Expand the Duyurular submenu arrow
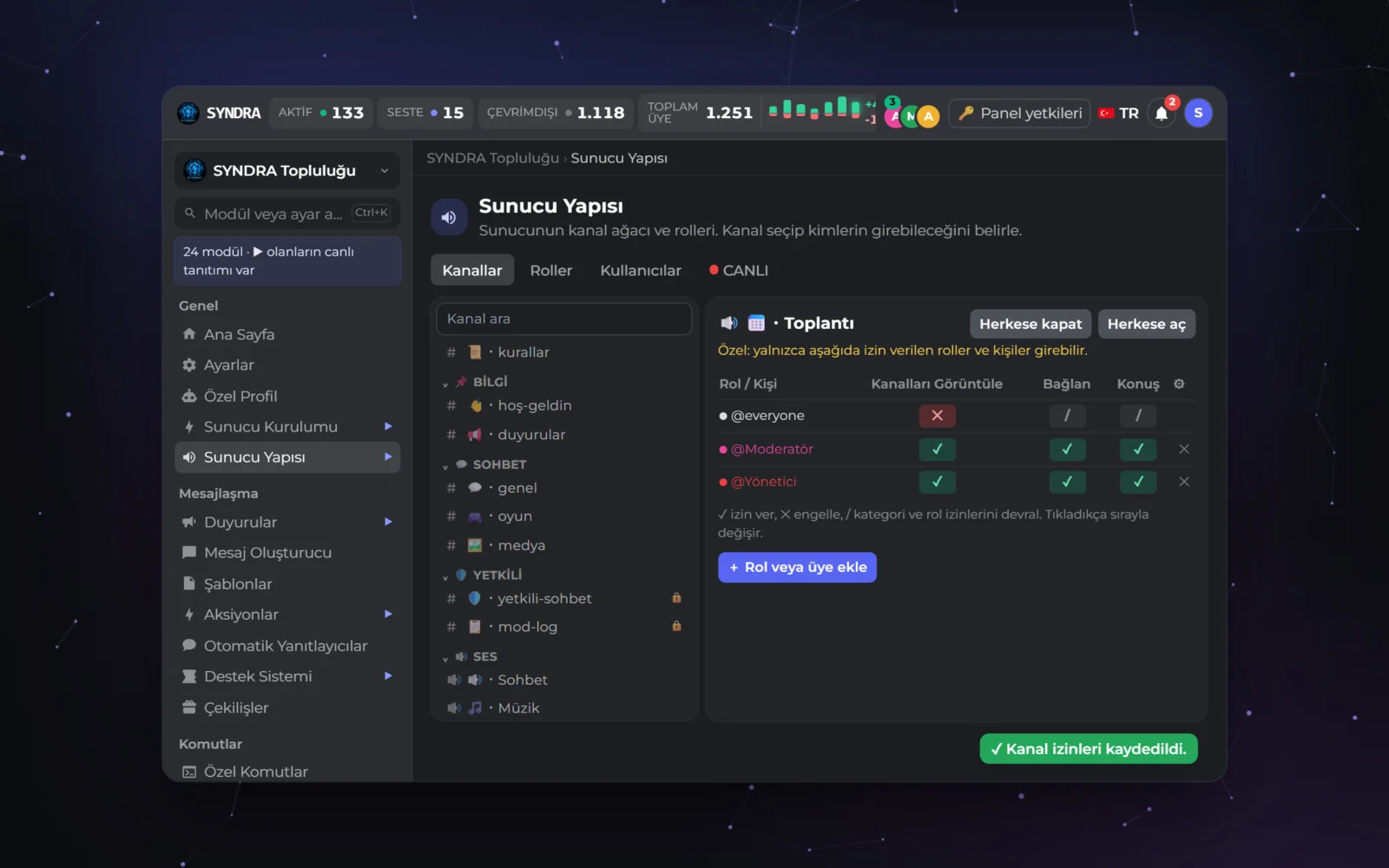Viewport: 1389px width, 868px height. click(388, 522)
